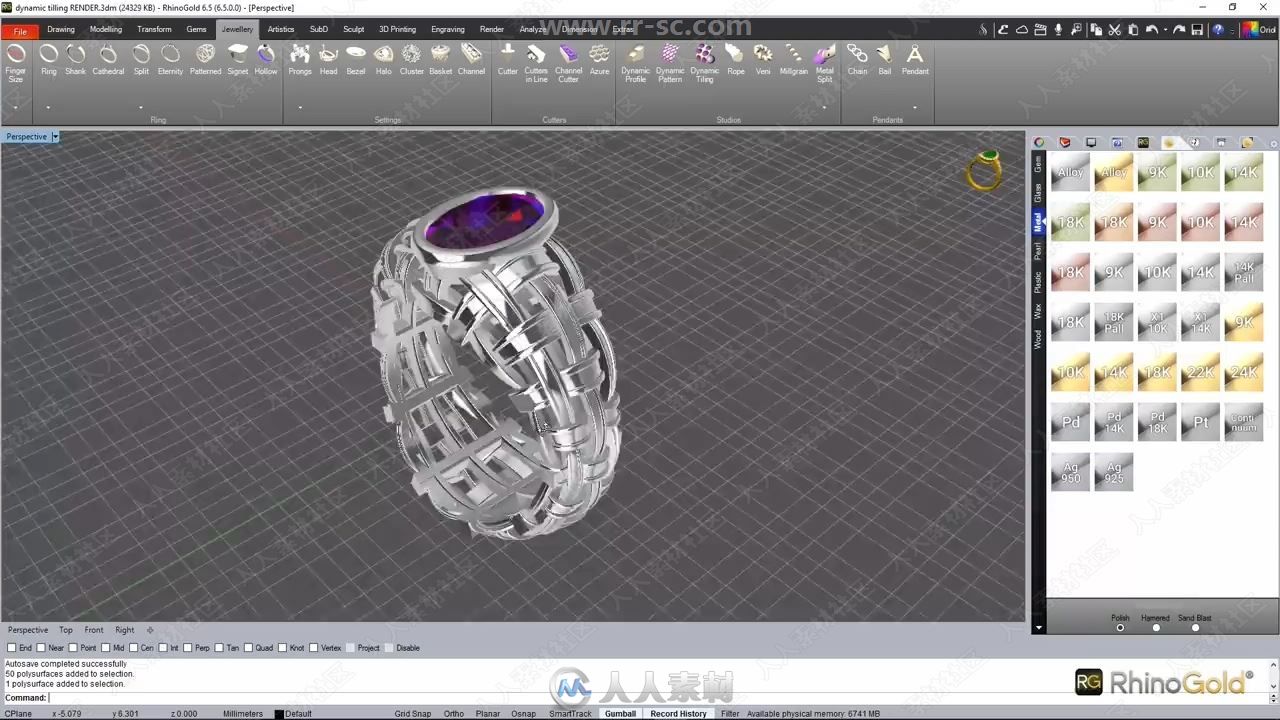Open the Chain pendant tool
Screen dimensions: 1280x720
(x=858, y=60)
